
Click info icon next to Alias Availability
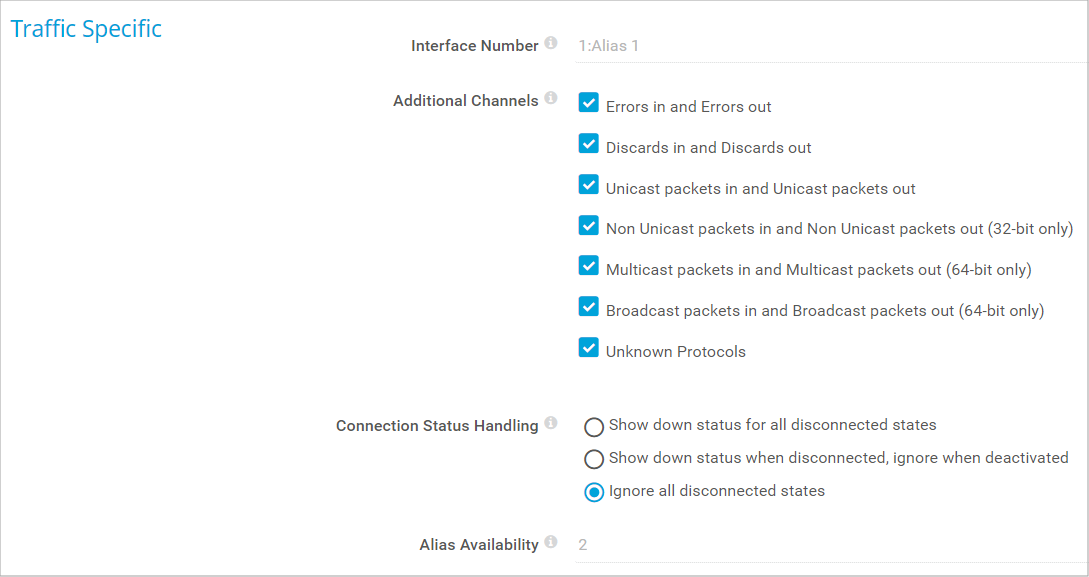pyautogui.click(x=551, y=543)
